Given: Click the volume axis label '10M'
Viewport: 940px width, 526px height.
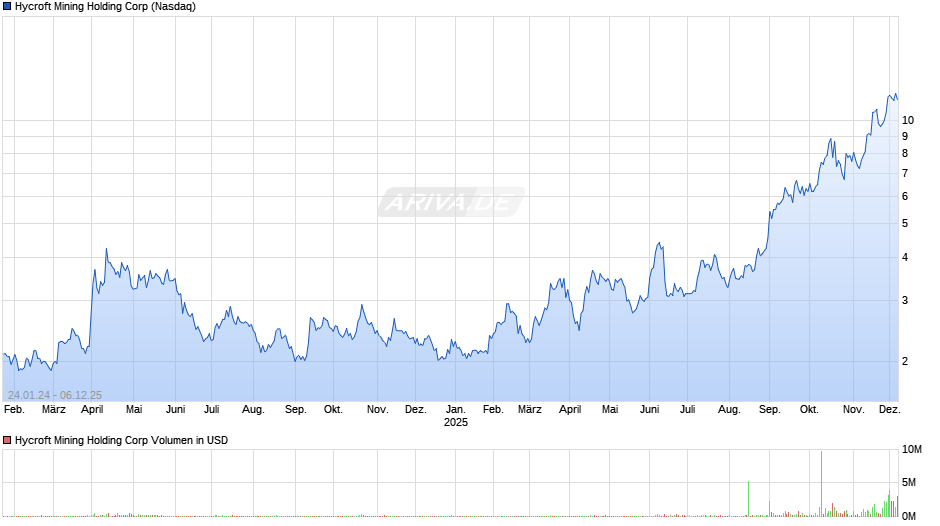Looking at the screenshot, I should tap(912, 449).
